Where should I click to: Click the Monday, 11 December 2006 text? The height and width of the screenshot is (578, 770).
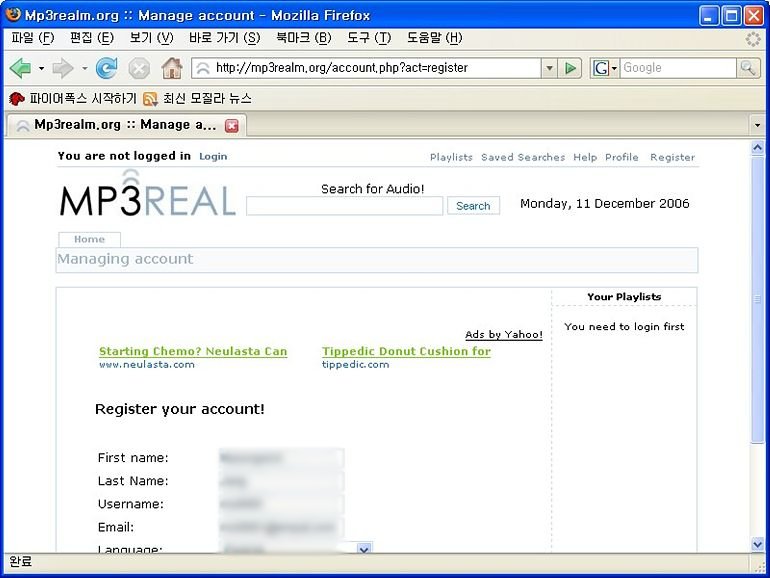tap(605, 203)
